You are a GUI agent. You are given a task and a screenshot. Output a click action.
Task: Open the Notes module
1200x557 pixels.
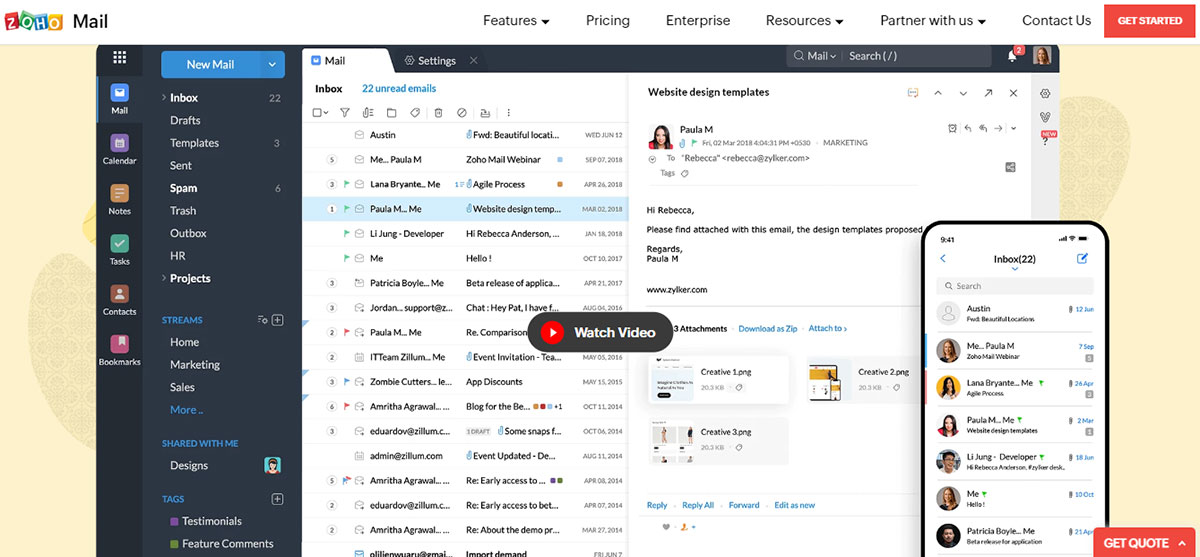tap(120, 199)
